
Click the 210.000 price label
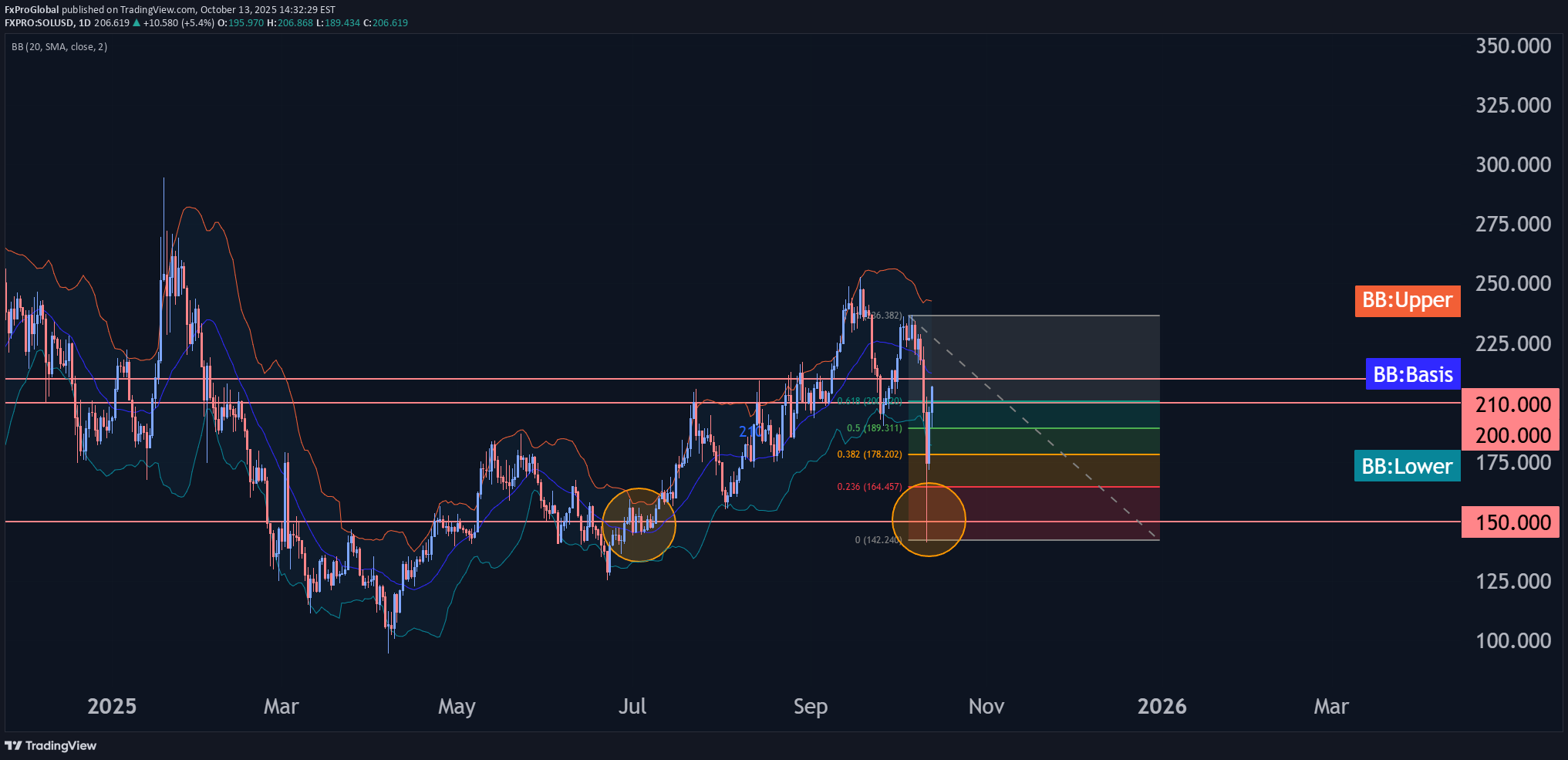coord(1512,404)
